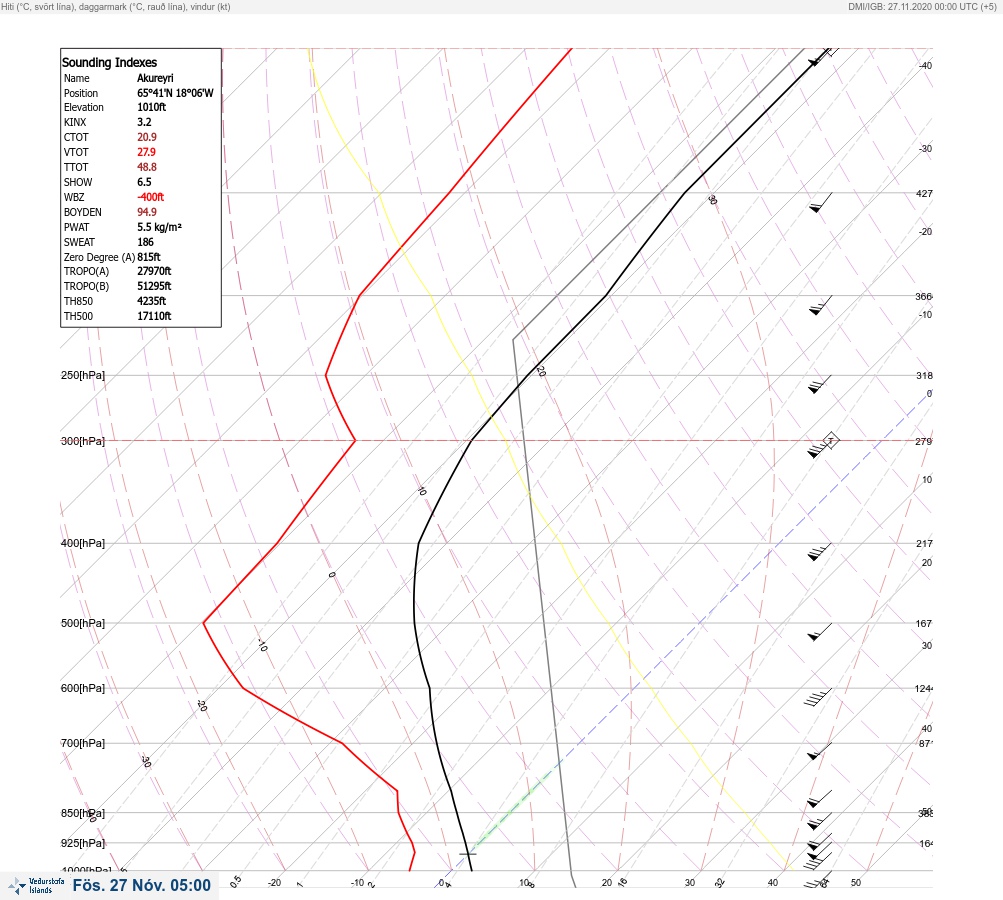This screenshot has height=900, width=1003.
Task: Click the wind barb at 600 hPa level
Action: (x=818, y=697)
